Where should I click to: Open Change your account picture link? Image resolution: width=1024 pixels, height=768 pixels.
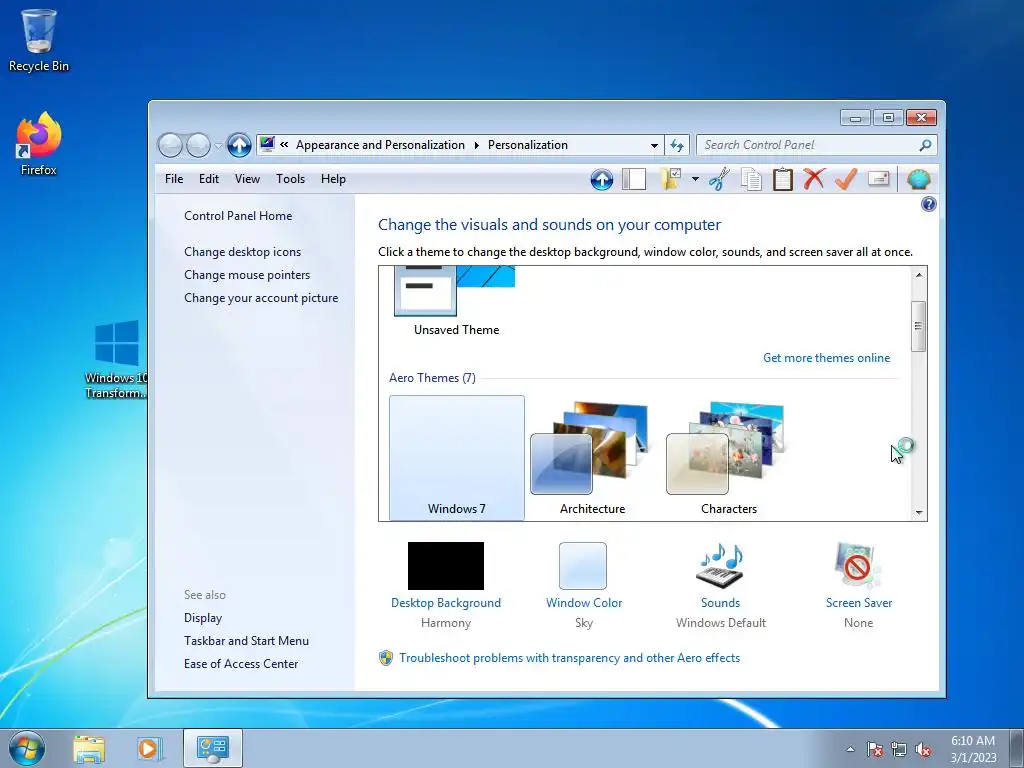261,298
